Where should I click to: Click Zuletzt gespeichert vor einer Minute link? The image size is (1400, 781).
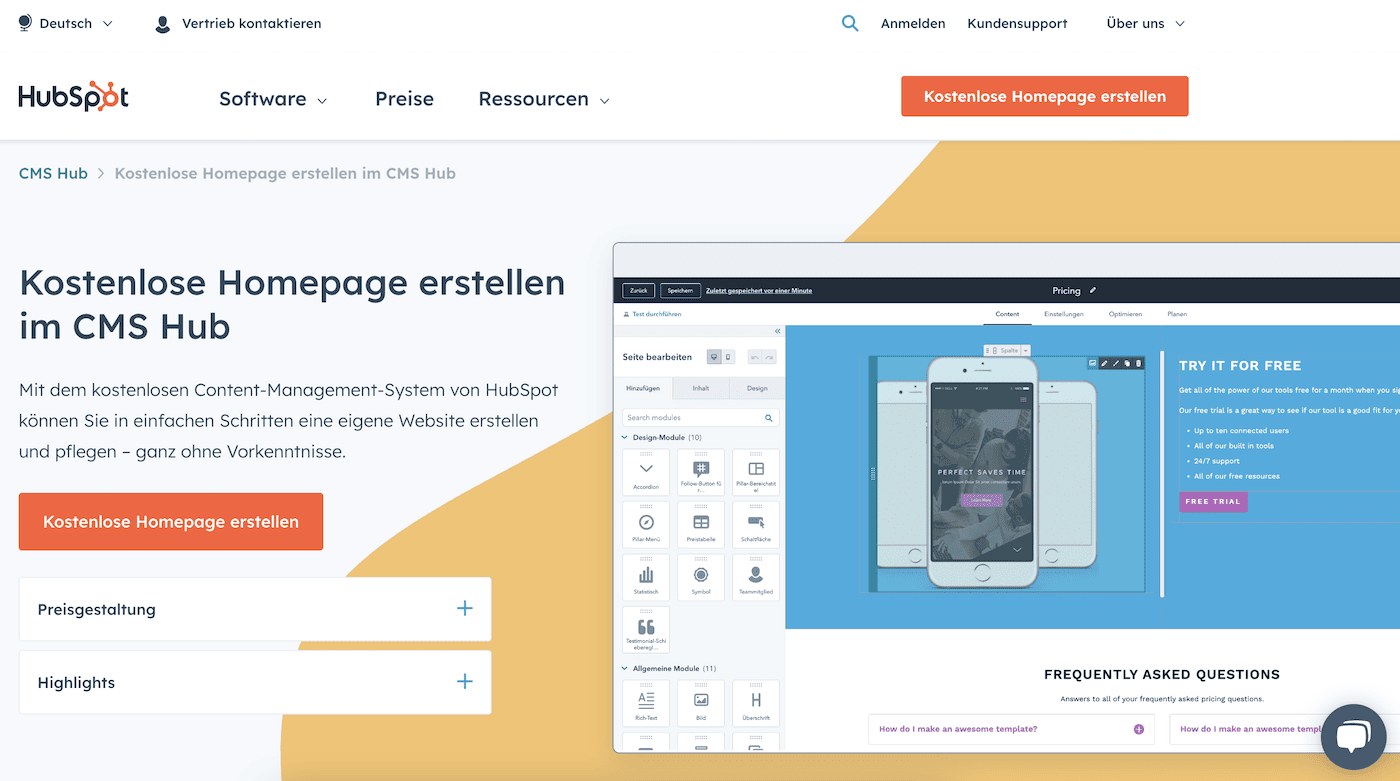tap(759, 290)
